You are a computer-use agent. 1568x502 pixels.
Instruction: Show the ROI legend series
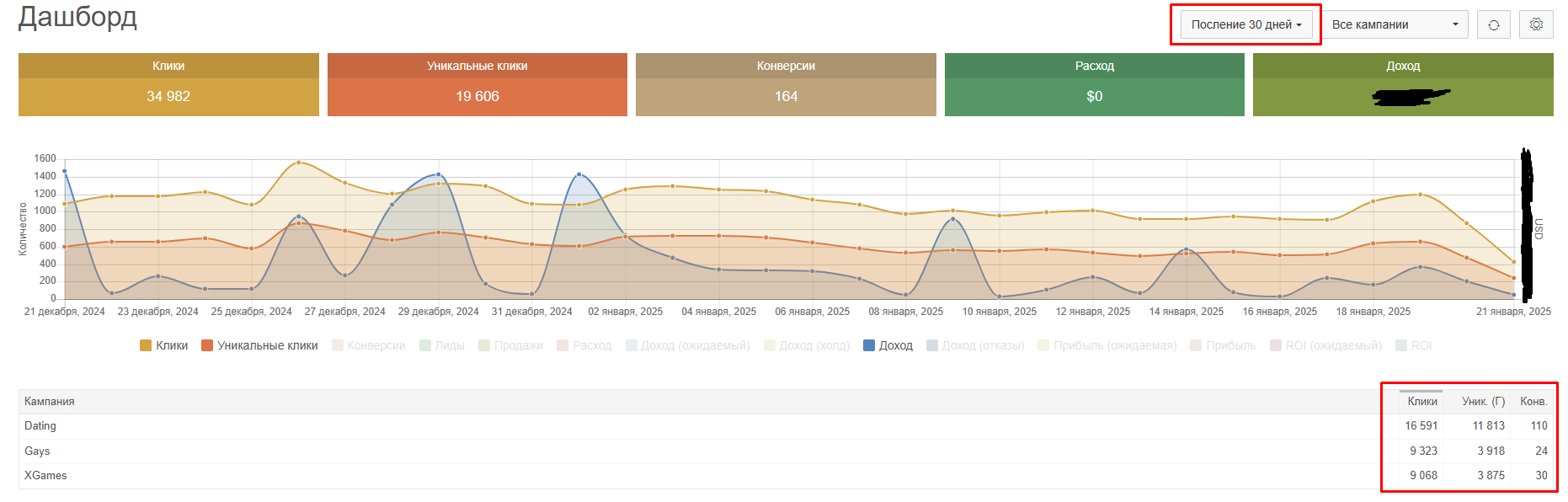(x=1414, y=345)
